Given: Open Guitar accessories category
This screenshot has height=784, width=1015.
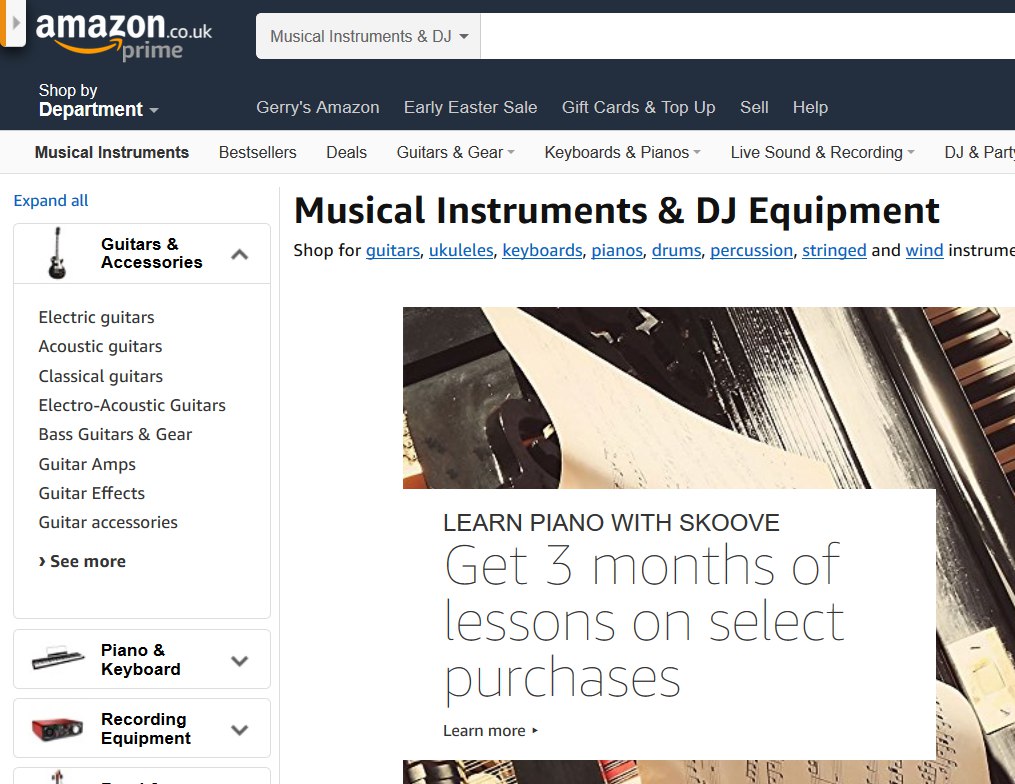Looking at the screenshot, I should click(x=108, y=522).
